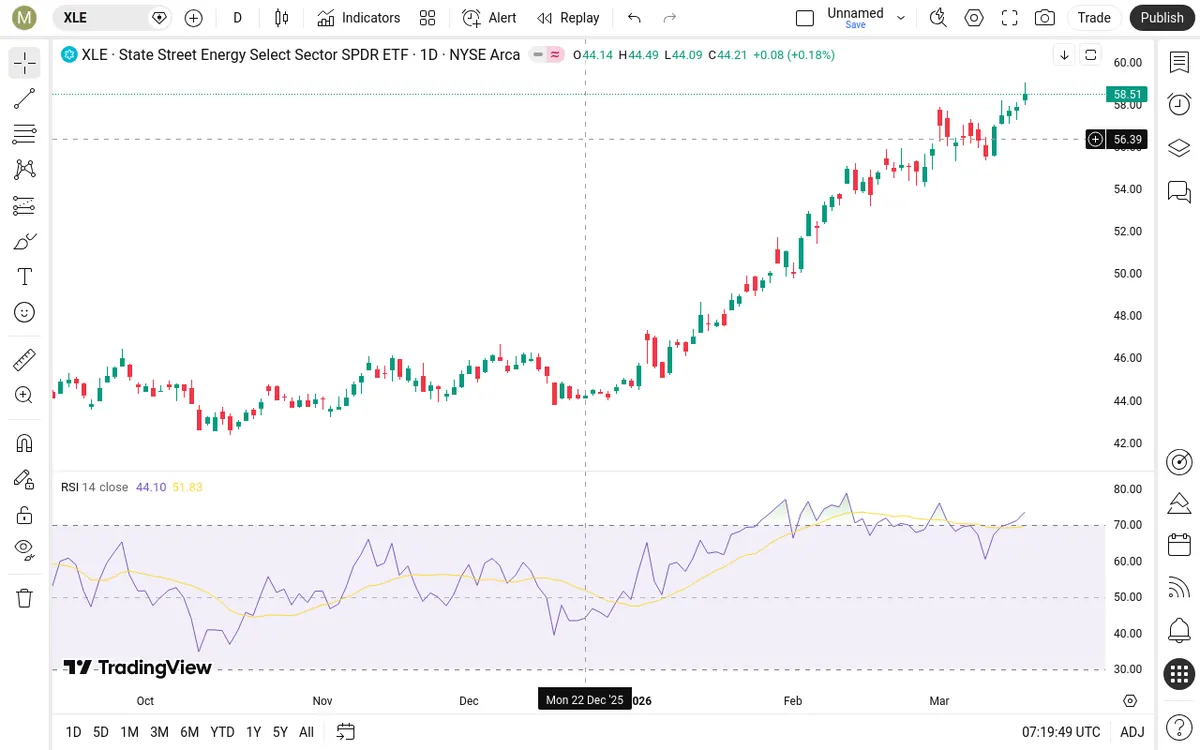Toggle ADJ adjusted data
The width and height of the screenshot is (1200, 750).
pos(1132,732)
